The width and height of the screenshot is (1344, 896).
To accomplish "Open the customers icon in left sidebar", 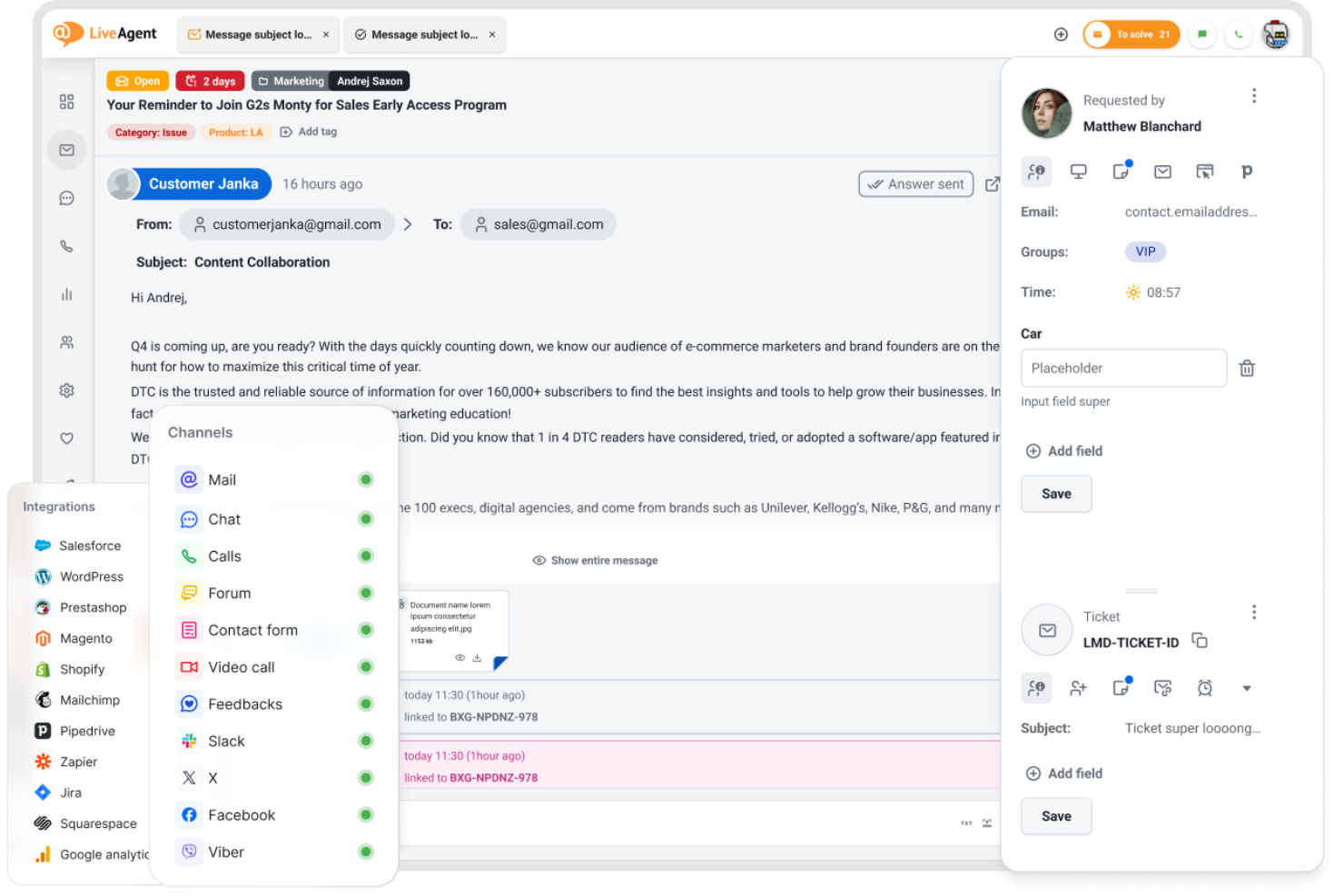I will pyautogui.click(x=66, y=342).
